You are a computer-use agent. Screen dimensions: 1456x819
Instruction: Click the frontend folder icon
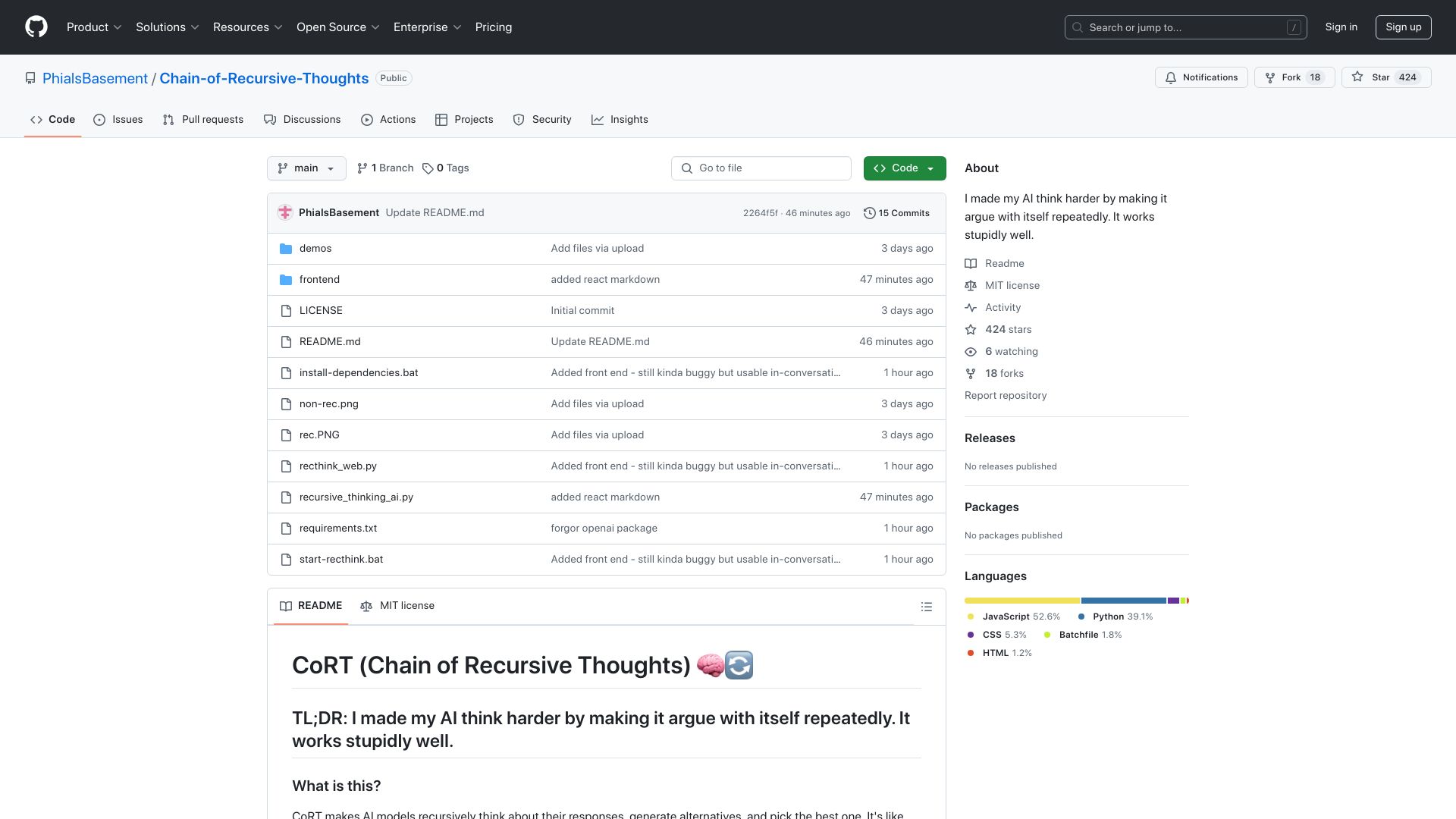coord(286,280)
